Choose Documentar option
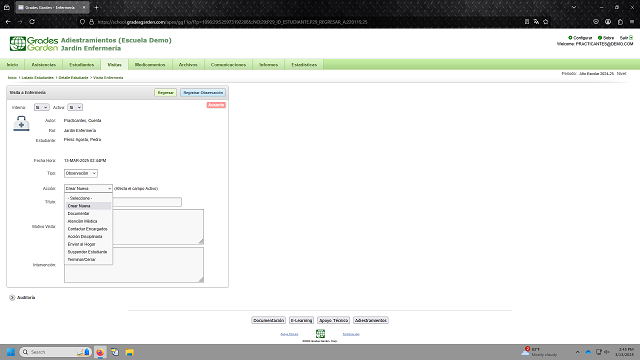 pyautogui.click(x=89, y=213)
